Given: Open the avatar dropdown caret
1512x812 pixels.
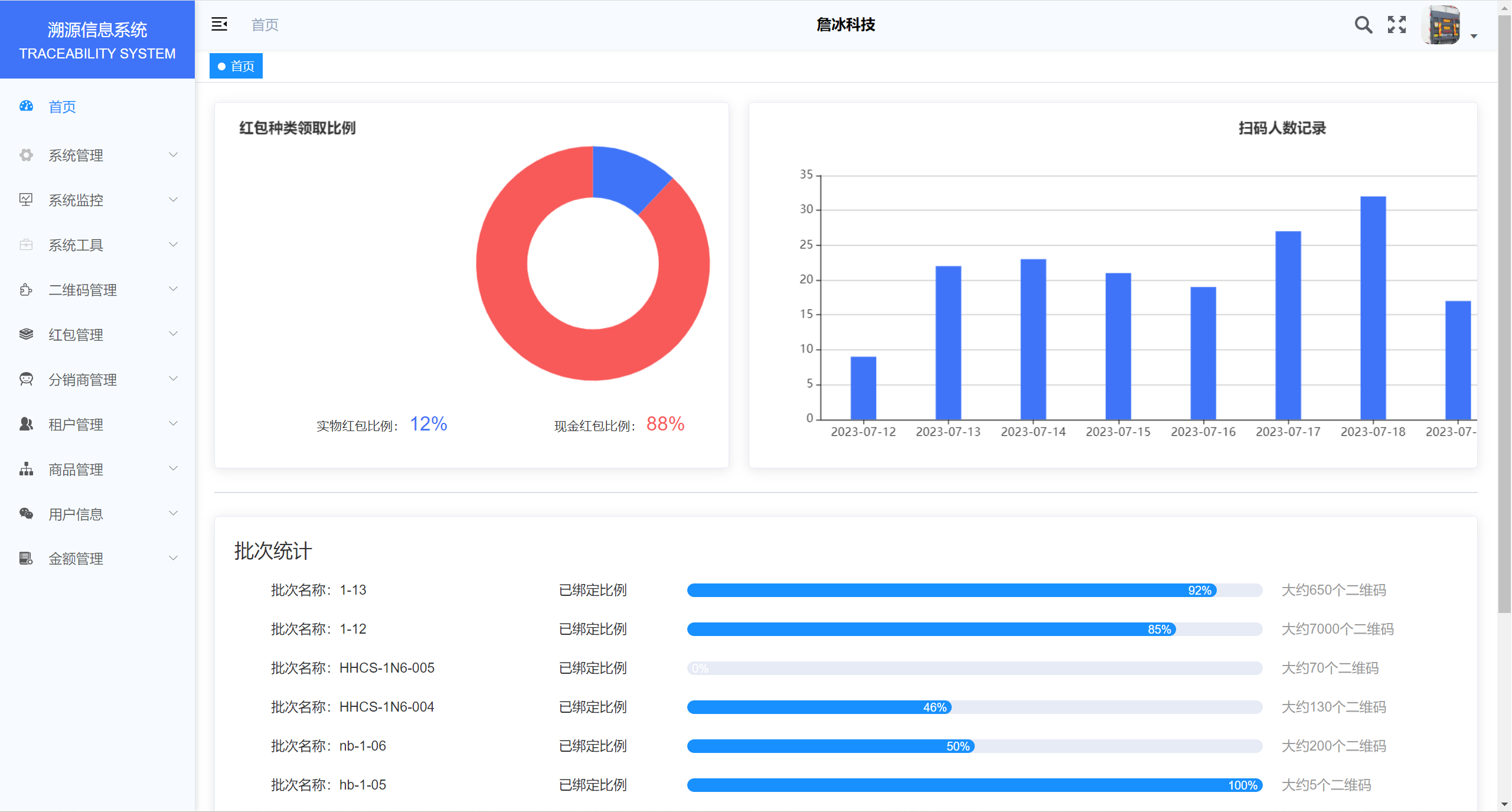Looking at the screenshot, I should point(1474,37).
